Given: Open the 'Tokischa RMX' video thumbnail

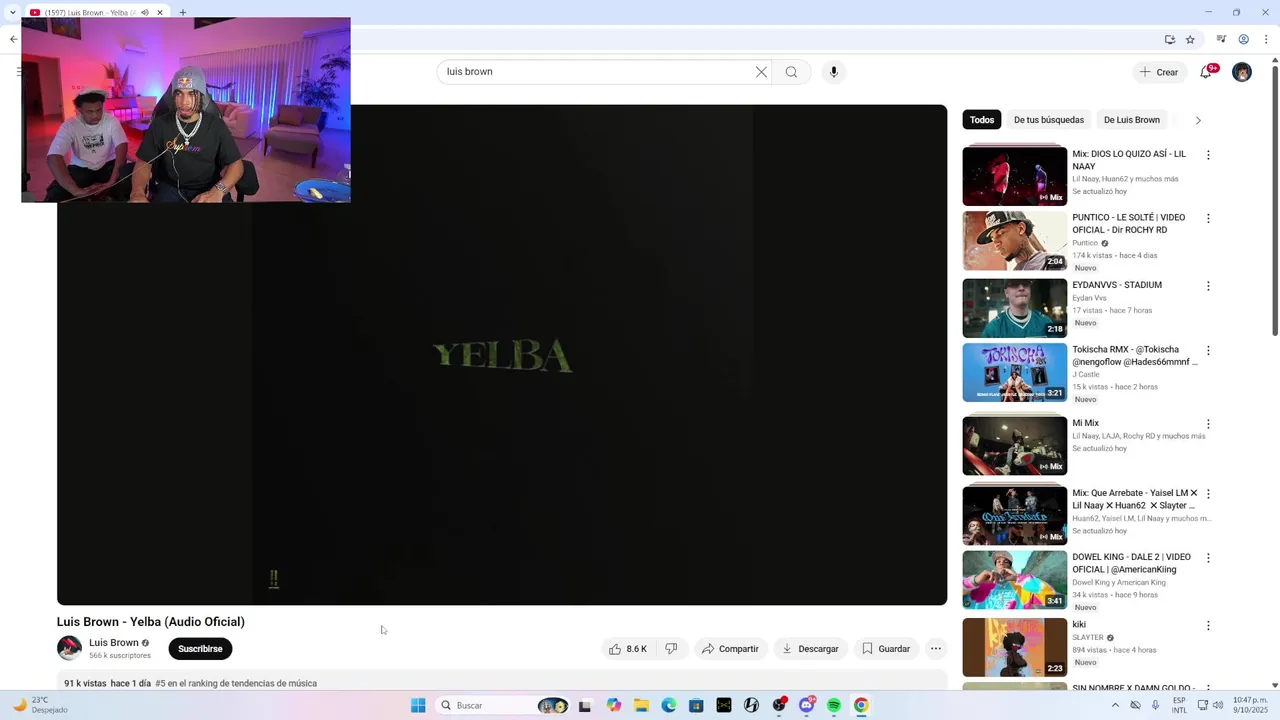Looking at the screenshot, I should tap(1015, 373).
